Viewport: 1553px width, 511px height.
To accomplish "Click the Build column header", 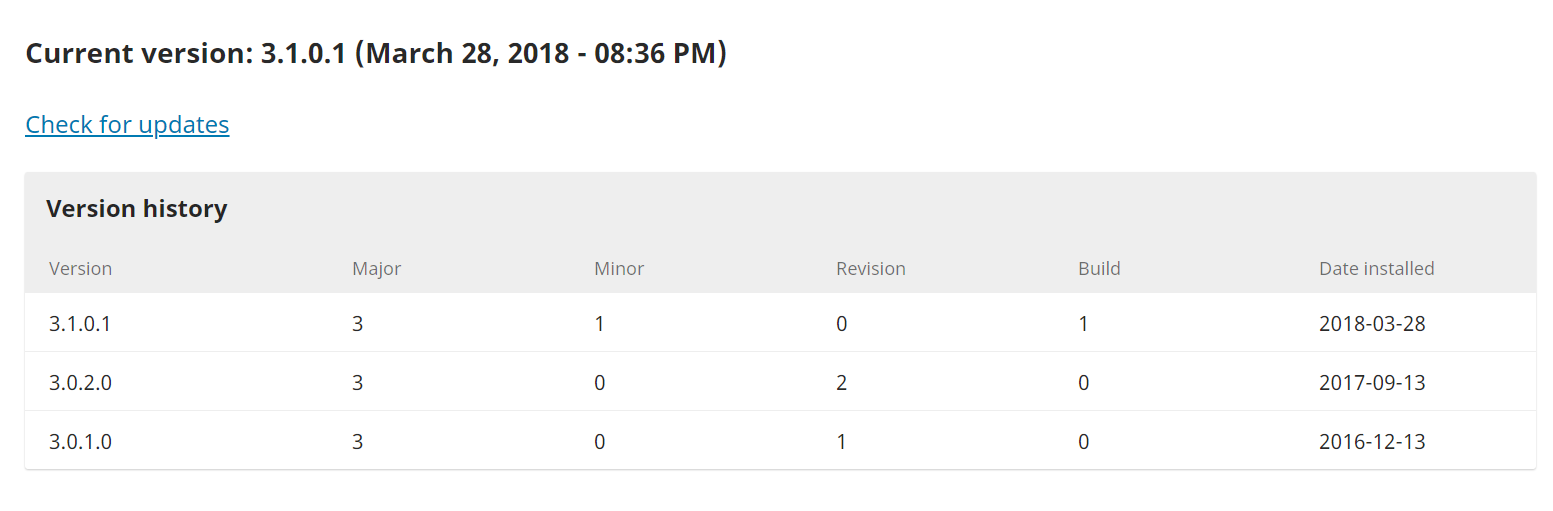I will point(1099,269).
